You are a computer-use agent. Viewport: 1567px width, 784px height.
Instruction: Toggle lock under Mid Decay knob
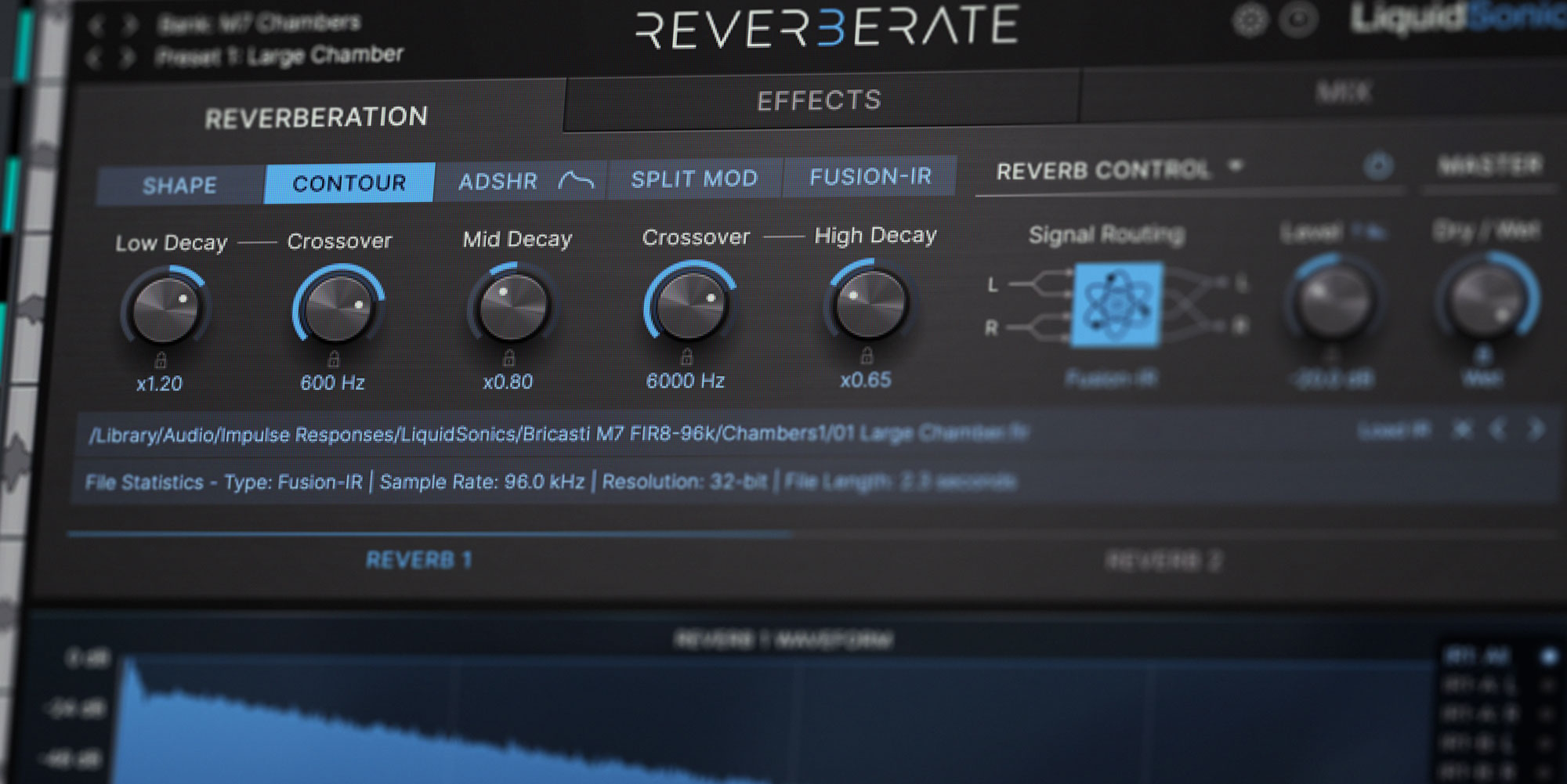pyautogui.click(x=508, y=358)
